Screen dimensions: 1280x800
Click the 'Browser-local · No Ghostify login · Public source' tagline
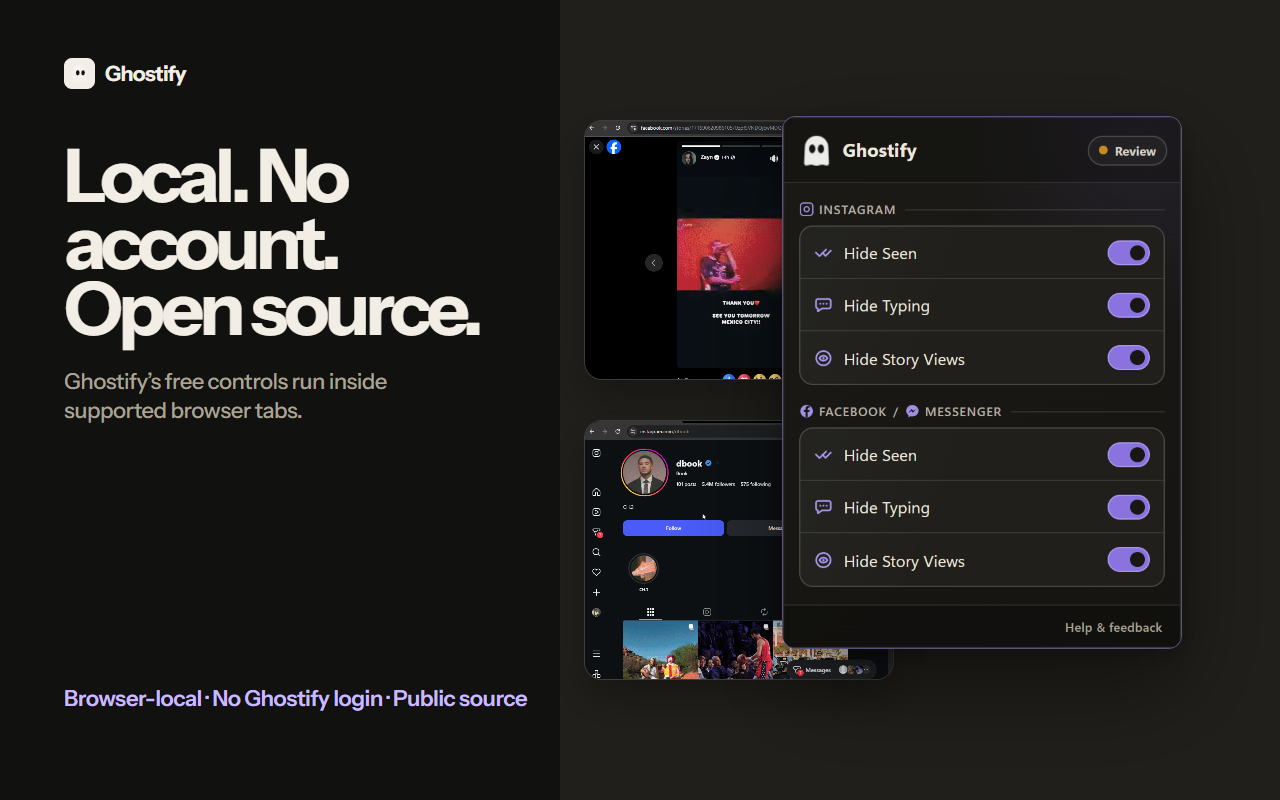pos(295,698)
